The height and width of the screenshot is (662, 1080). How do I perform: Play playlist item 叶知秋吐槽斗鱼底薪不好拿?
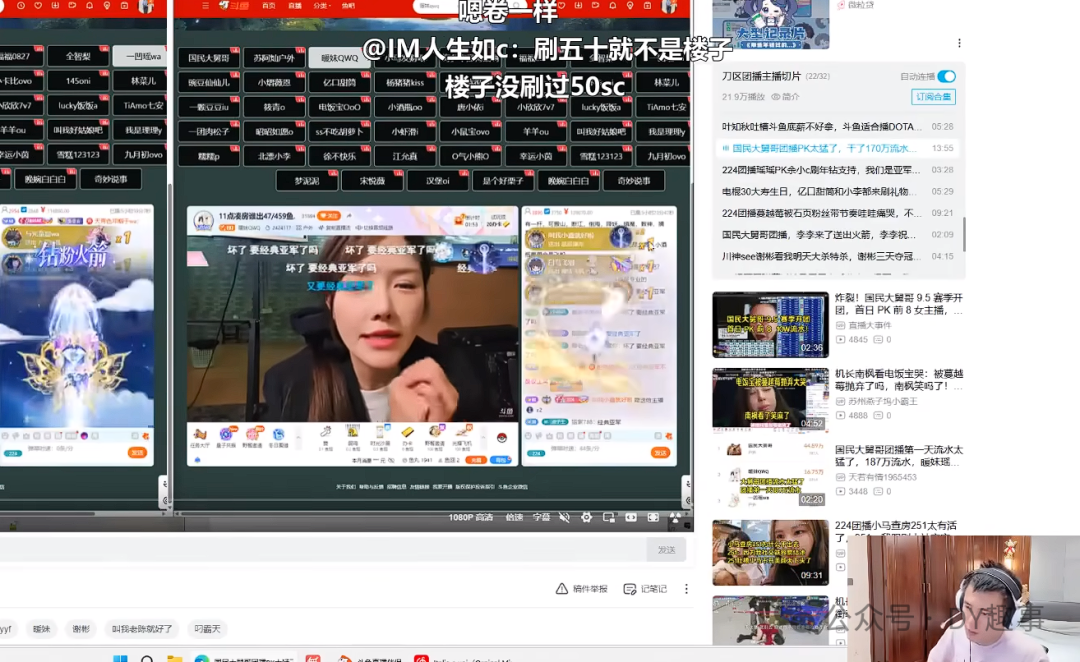coord(837,127)
